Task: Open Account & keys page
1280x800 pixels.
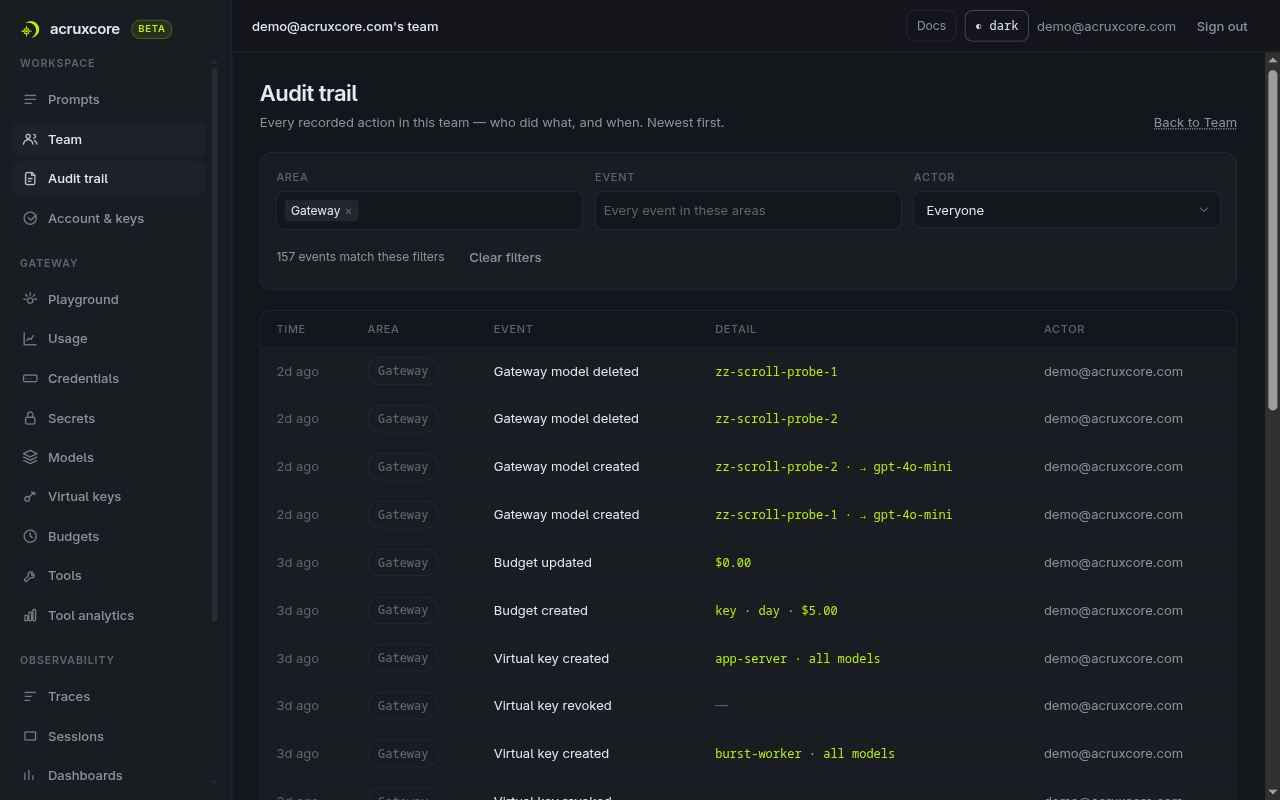Action: point(109,219)
